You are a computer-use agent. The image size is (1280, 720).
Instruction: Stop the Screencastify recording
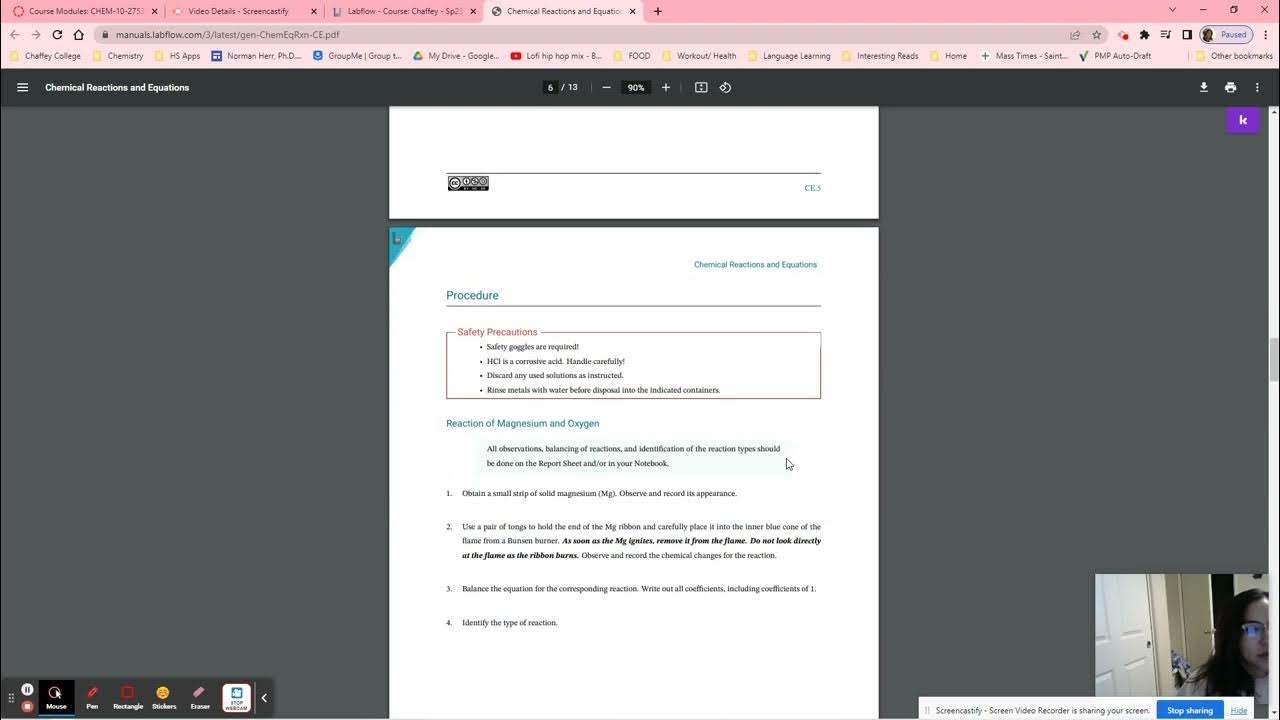pos(28,706)
